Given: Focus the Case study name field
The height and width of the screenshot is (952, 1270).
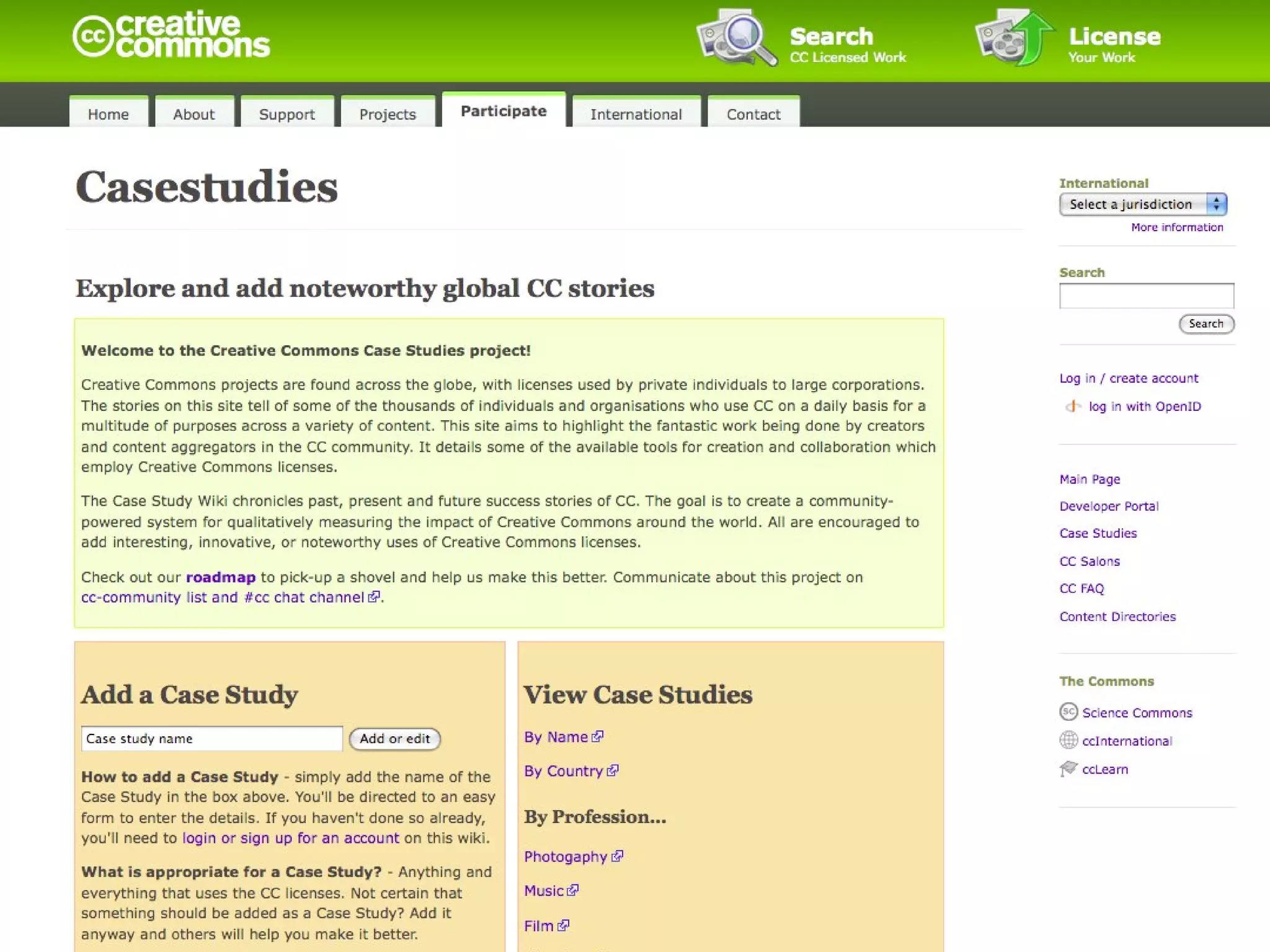Looking at the screenshot, I should tap(211, 738).
